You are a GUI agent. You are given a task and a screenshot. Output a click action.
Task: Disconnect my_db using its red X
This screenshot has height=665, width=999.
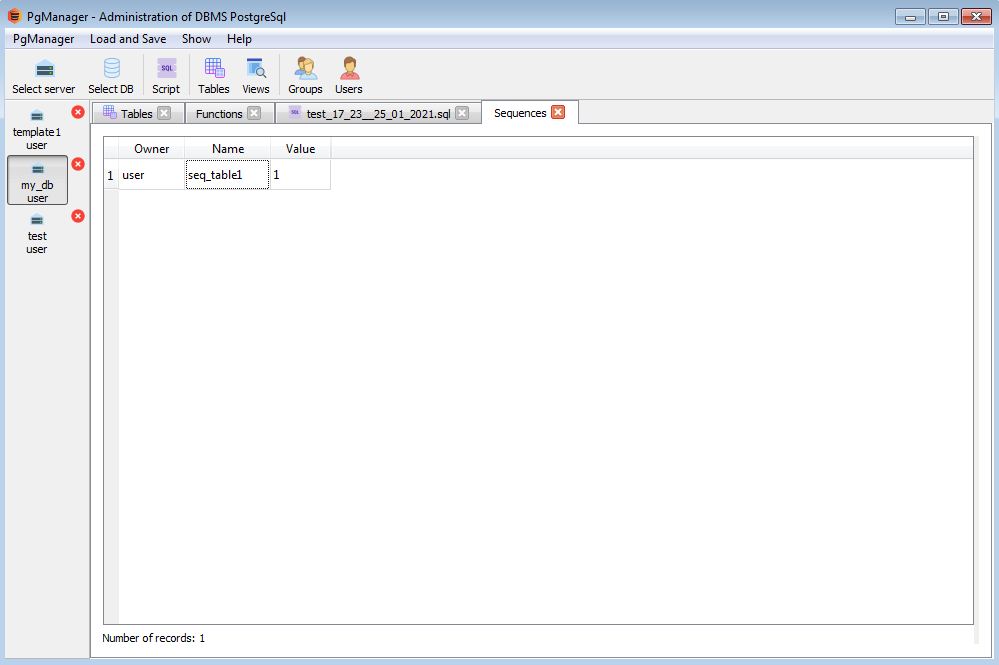point(78,164)
